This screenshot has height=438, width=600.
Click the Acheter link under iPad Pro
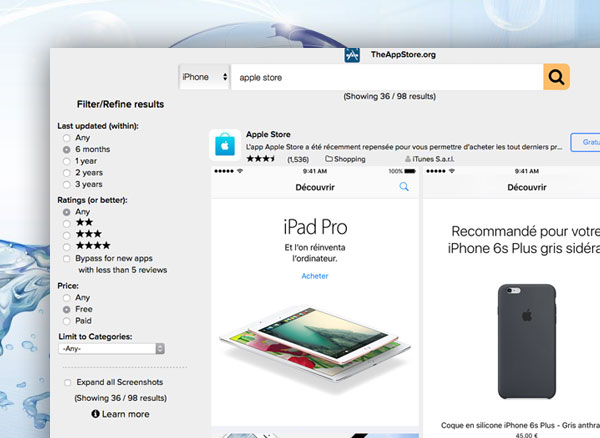point(315,276)
